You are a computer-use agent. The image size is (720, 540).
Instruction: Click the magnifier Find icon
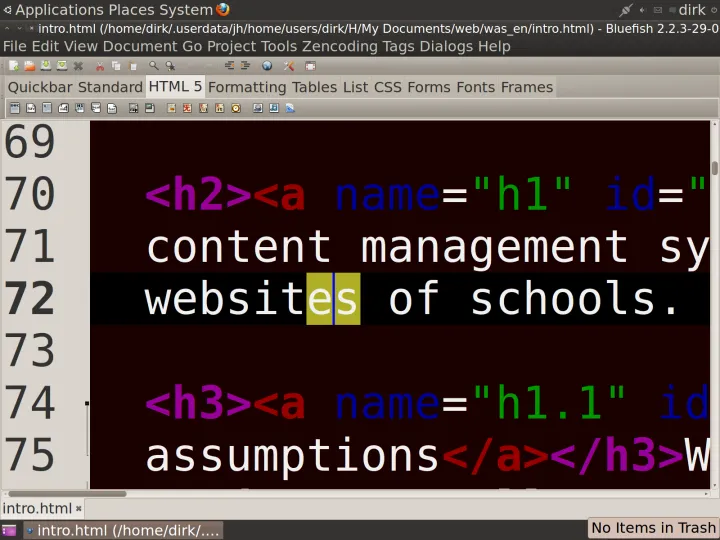pyautogui.click(x=153, y=66)
